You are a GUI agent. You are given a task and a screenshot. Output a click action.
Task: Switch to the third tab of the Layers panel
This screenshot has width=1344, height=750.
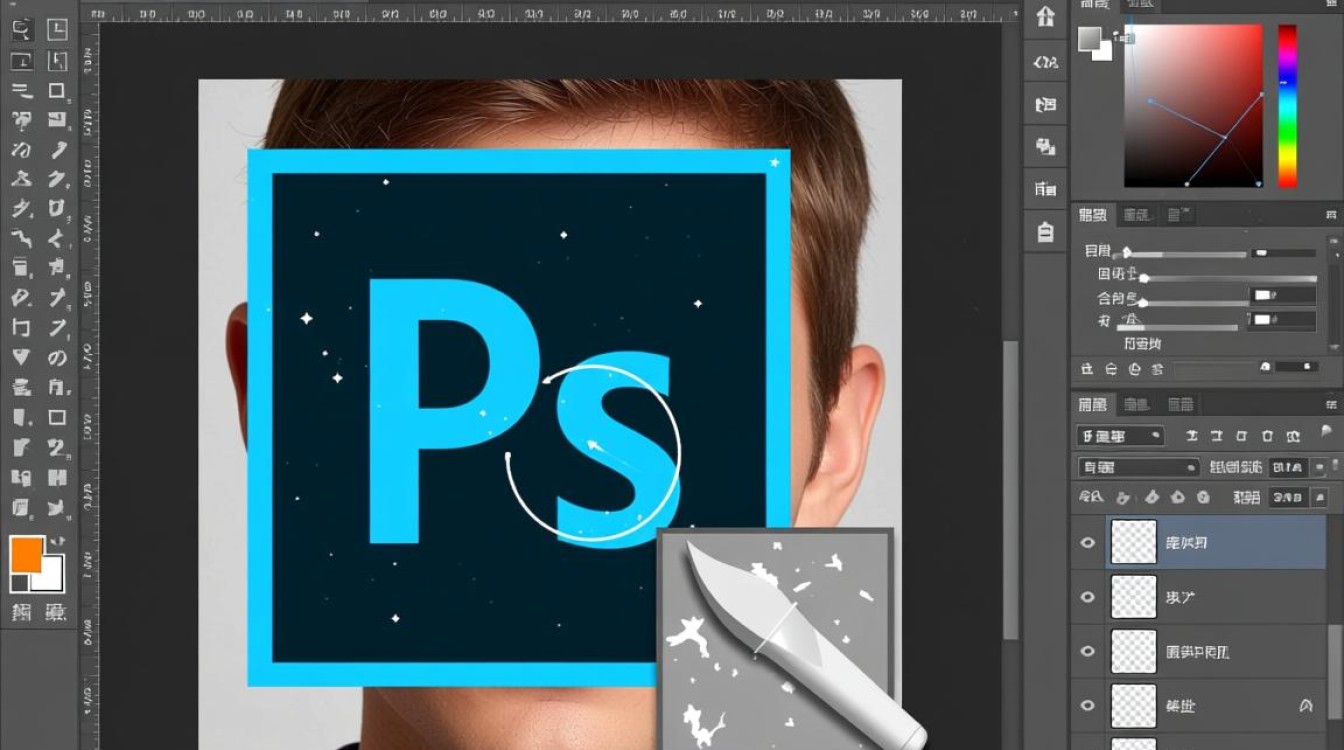point(1180,405)
